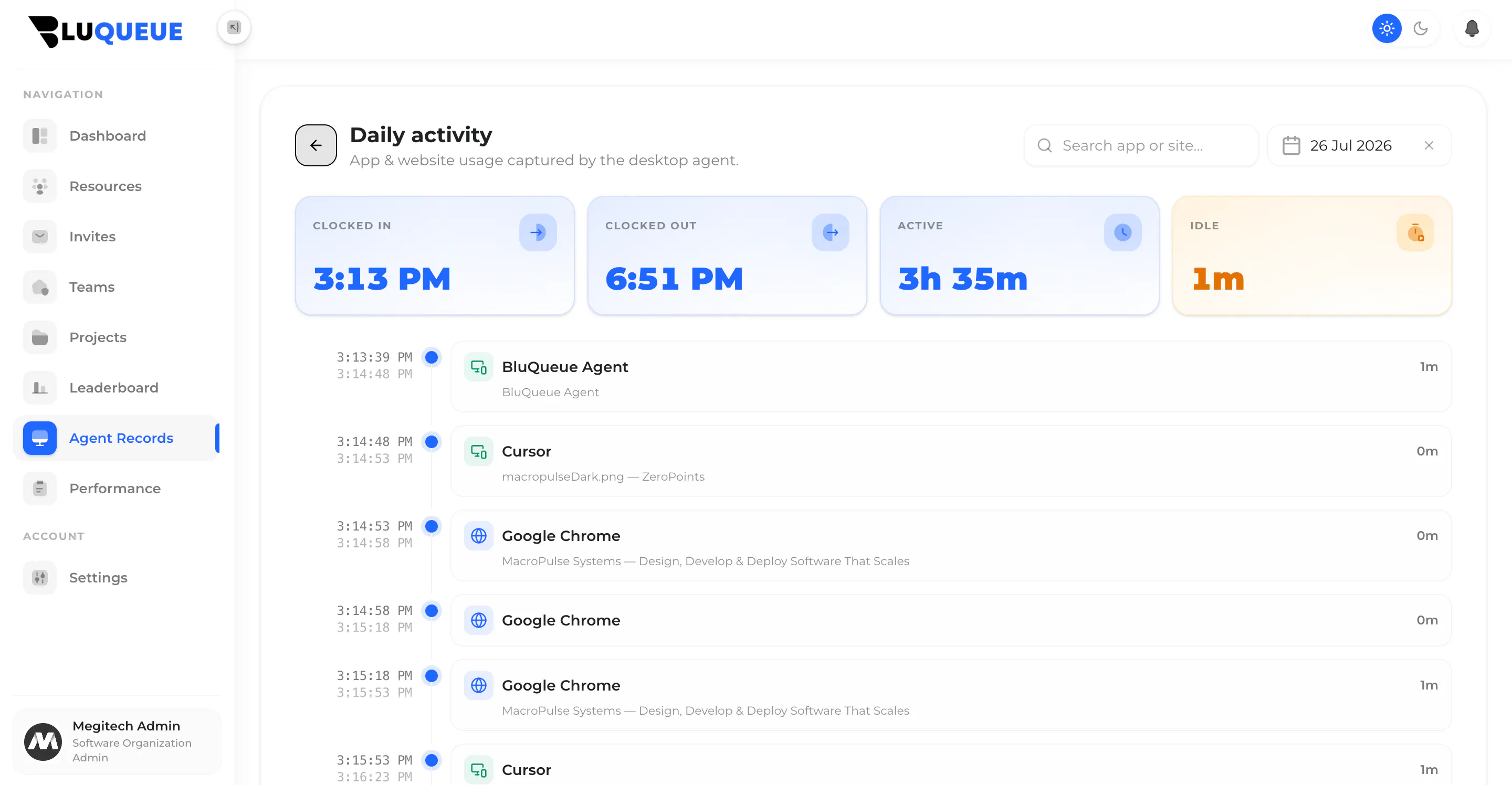This screenshot has width=1512, height=785.
Task: Click the Active clock icon
Action: (1122, 232)
